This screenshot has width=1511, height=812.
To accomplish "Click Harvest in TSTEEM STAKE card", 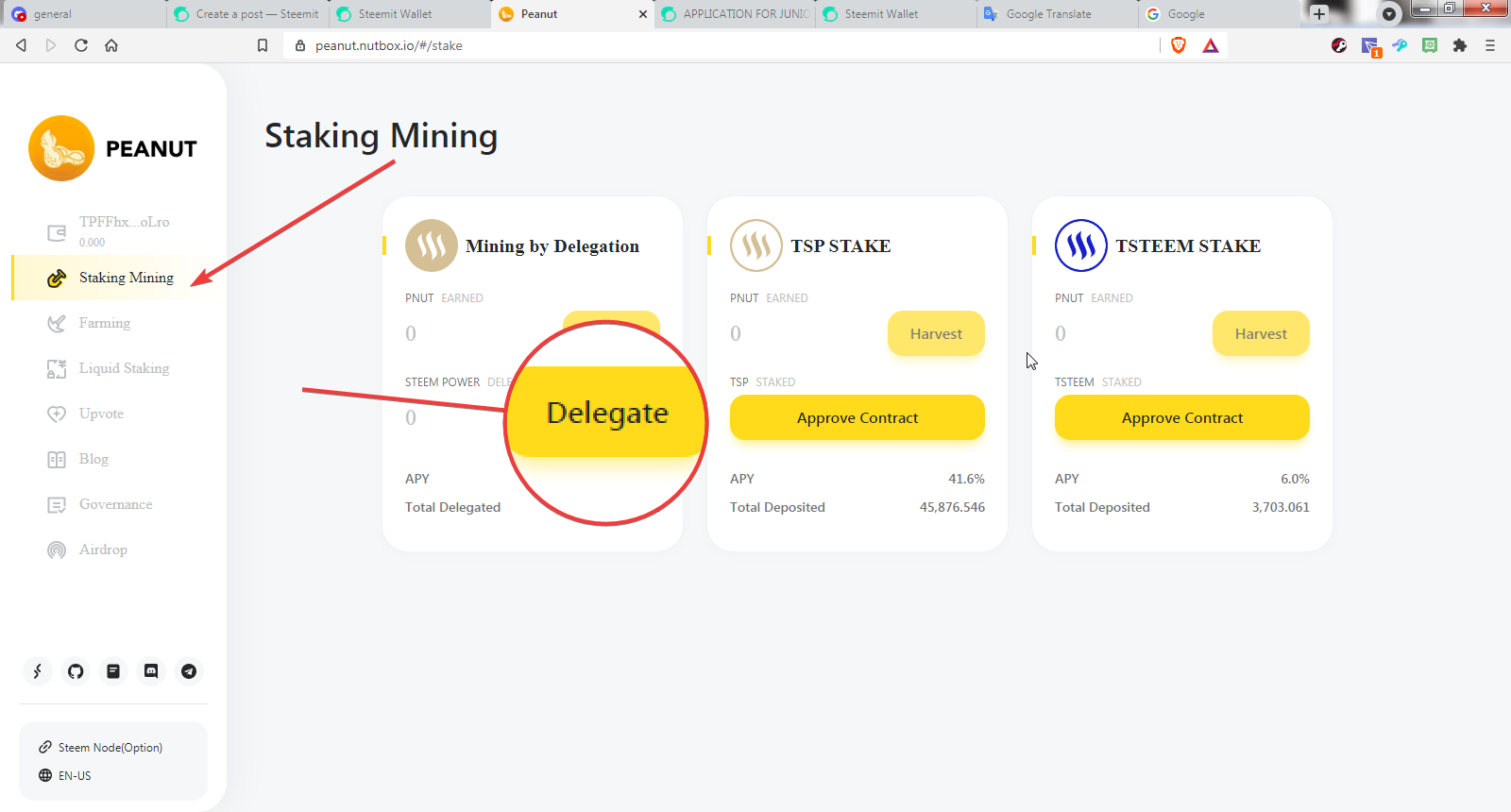I will 1260,333.
